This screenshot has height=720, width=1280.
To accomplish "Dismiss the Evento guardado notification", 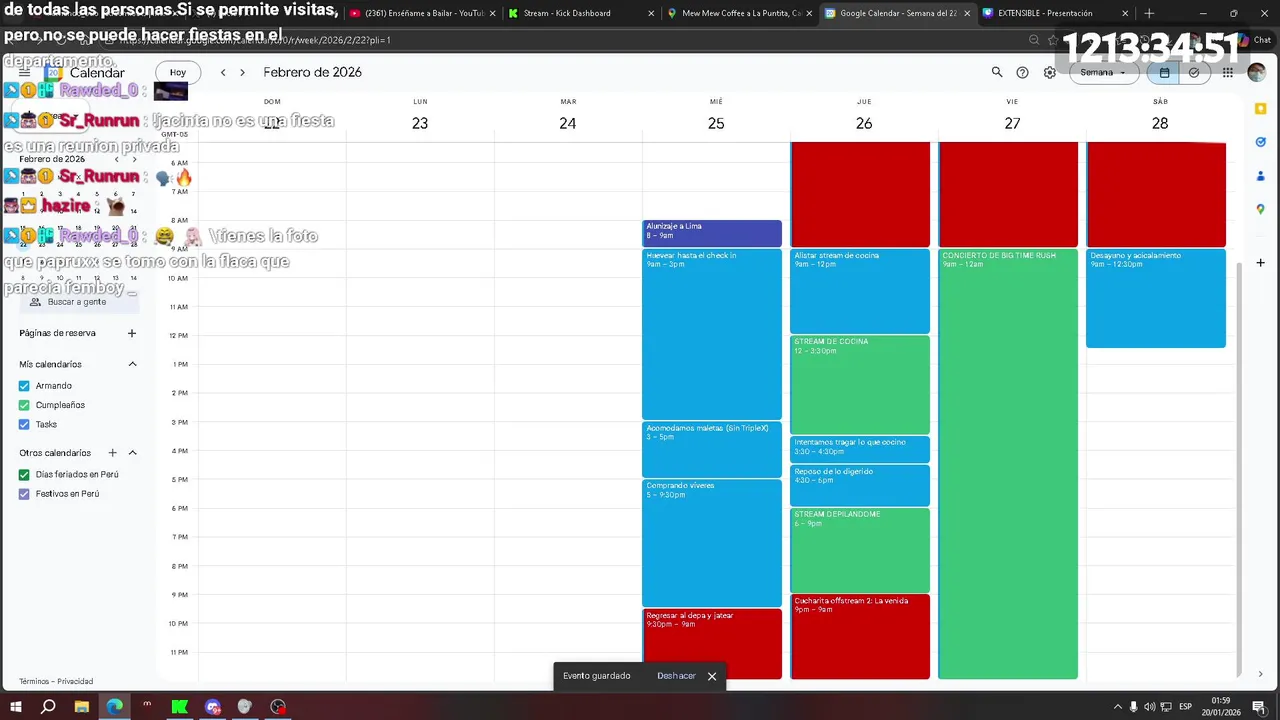I will tap(712, 676).
